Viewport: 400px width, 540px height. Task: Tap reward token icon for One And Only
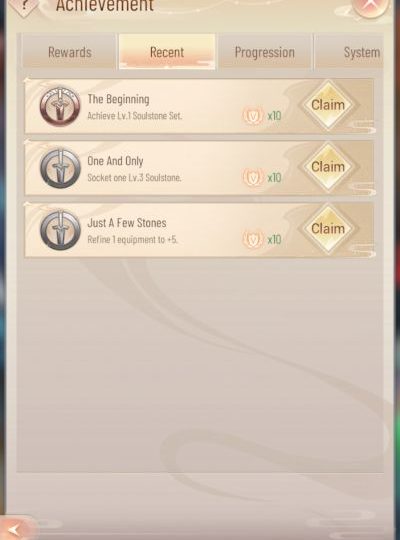pos(253,178)
